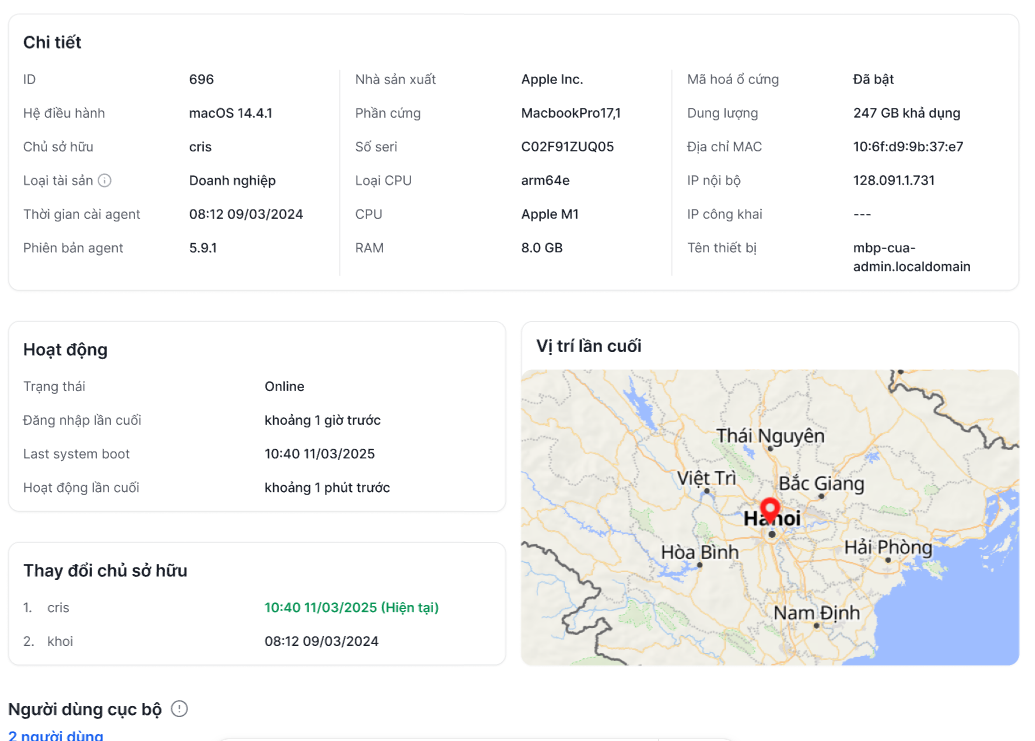This screenshot has height=741, width=1035.
Task: Click the 'Chi tiết' section heading
Action: 52,42
